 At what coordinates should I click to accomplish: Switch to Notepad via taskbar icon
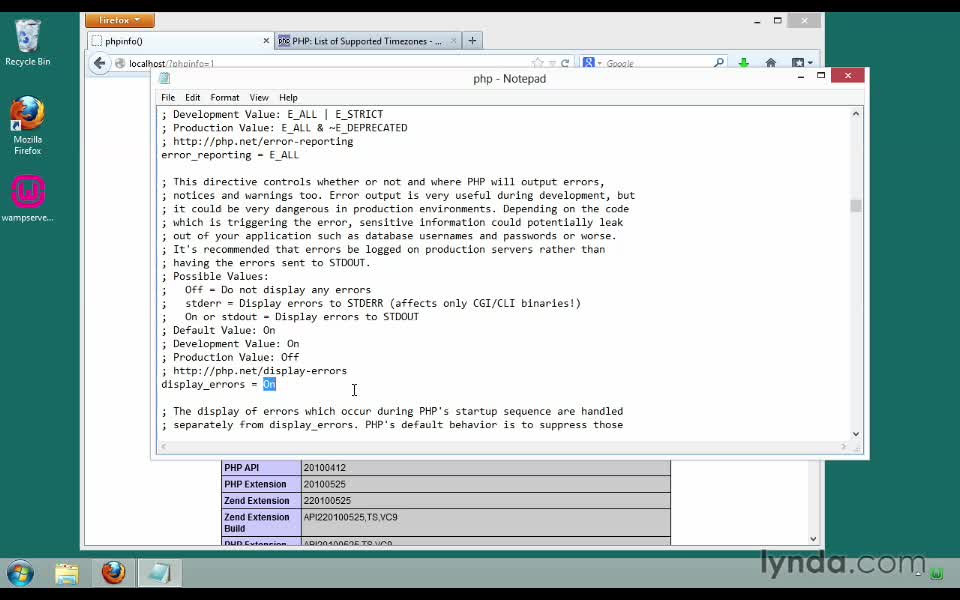(x=159, y=573)
